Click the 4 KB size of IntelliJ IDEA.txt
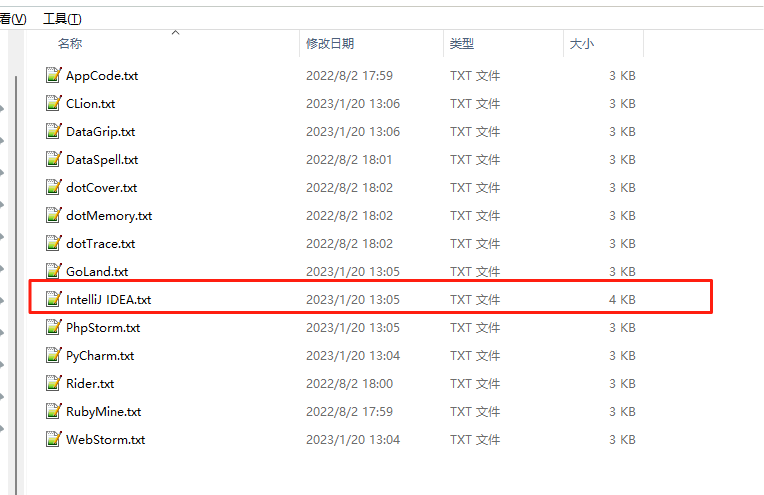Image resolution: width=764 pixels, height=495 pixels. (622, 300)
